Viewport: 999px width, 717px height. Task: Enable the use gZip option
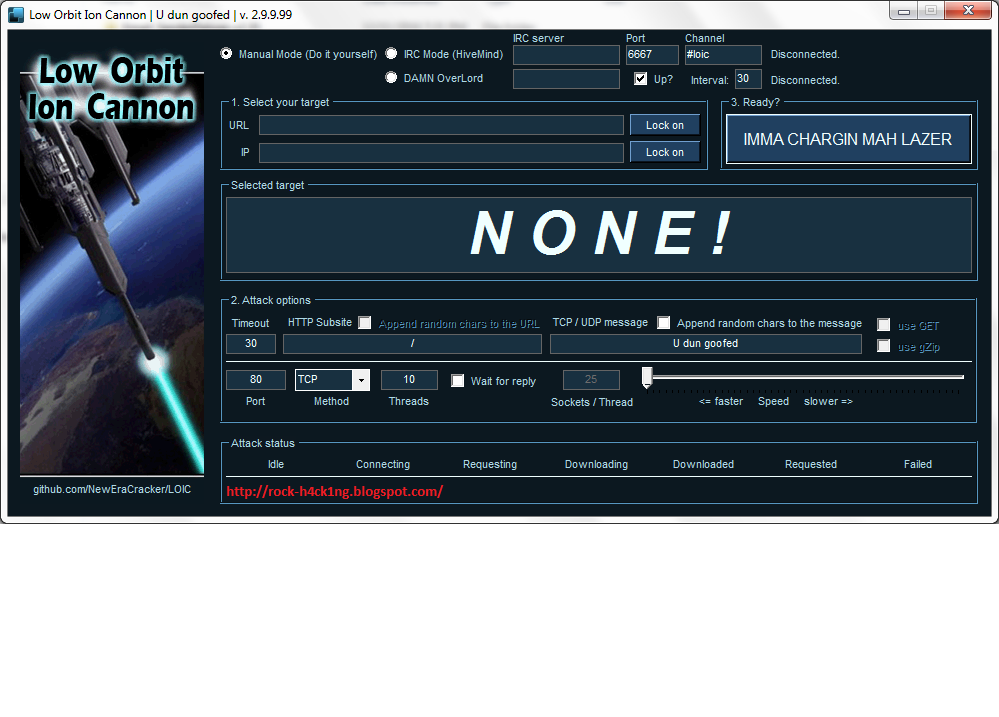point(884,345)
